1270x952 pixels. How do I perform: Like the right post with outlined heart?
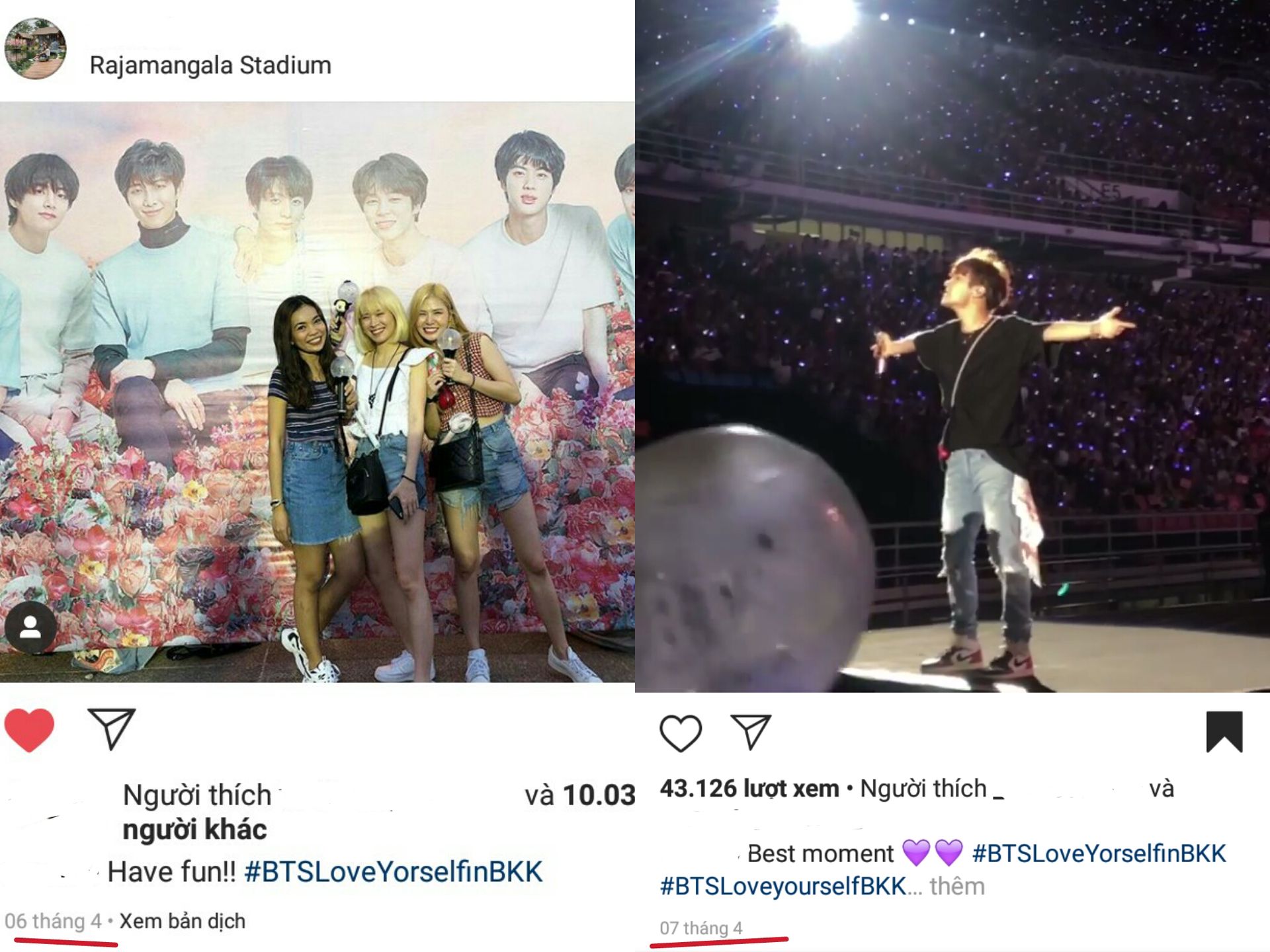pyautogui.click(x=681, y=733)
